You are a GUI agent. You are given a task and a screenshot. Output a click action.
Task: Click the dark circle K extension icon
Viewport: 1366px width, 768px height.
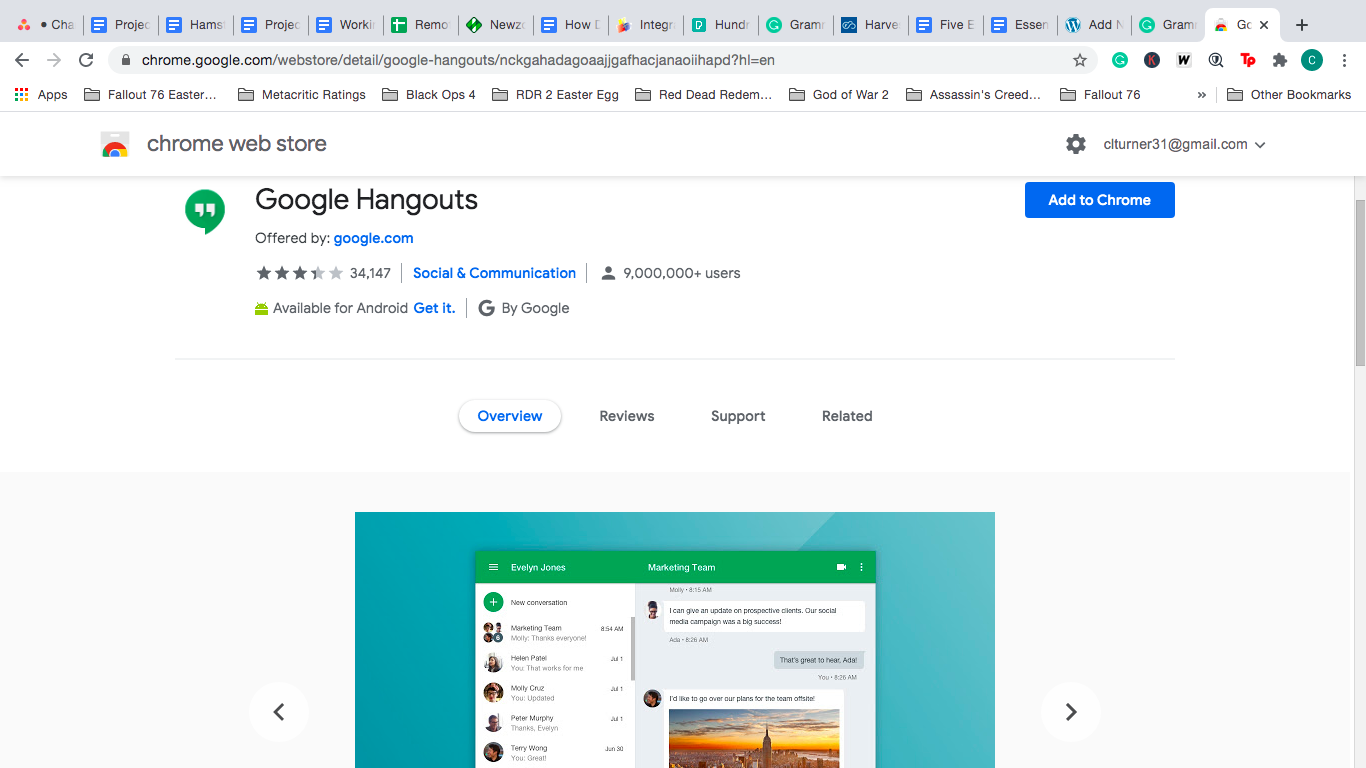1152,60
